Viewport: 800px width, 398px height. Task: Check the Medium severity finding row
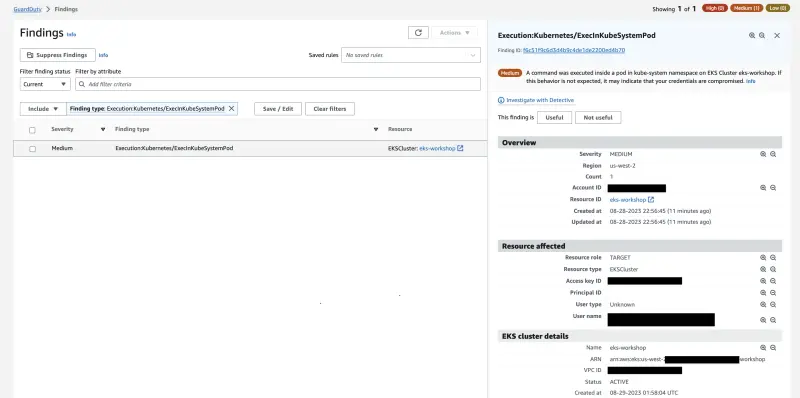(x=32, y=149)
